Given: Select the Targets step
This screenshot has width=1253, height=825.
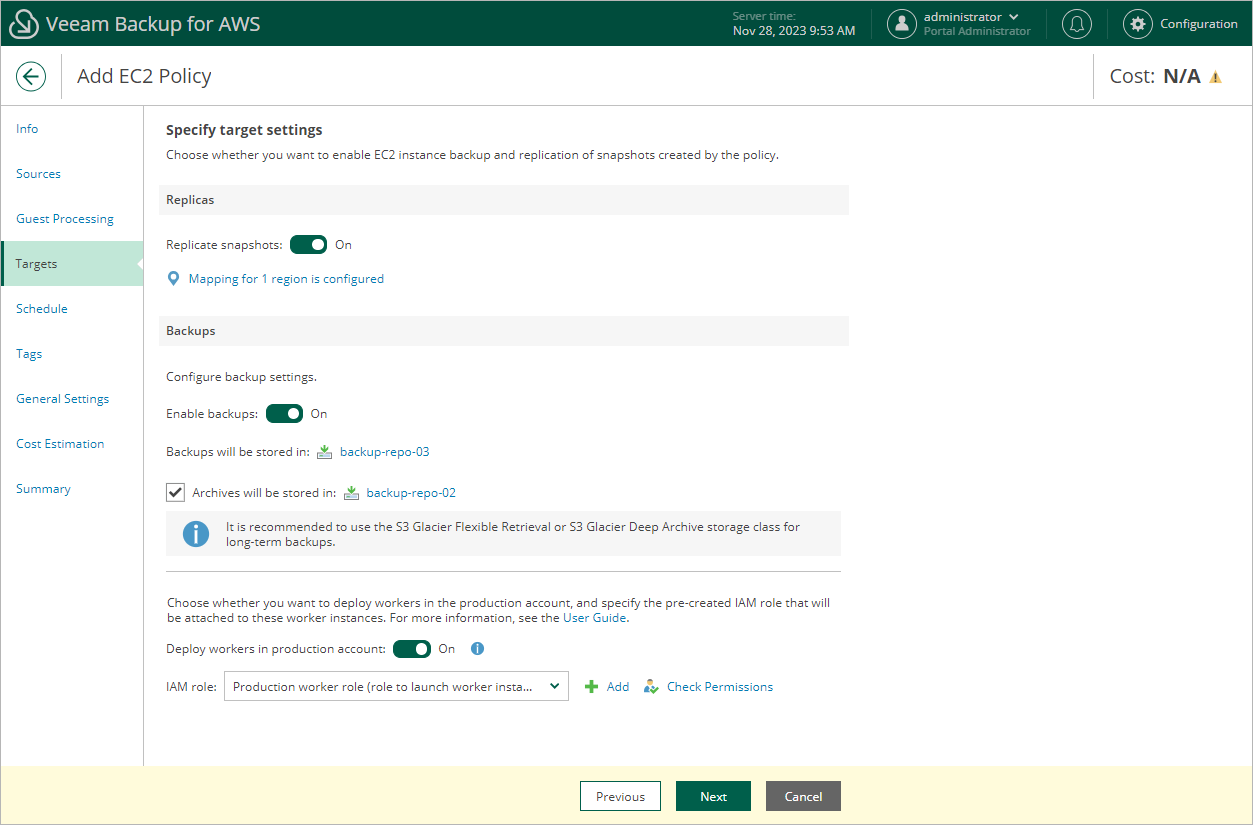Looking at the screenshot, I should (72, 264).
